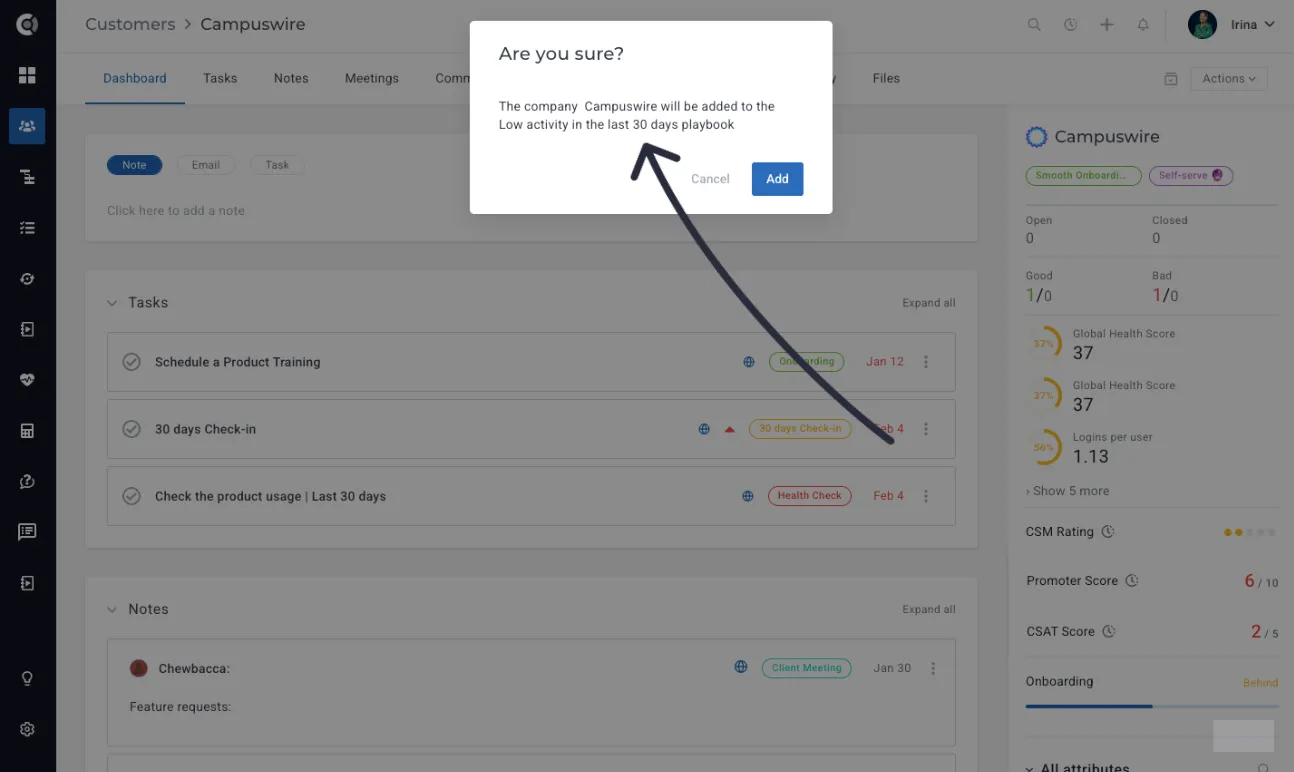
Task: Collapse the Tasks section
Action: [x=112, y=302]
